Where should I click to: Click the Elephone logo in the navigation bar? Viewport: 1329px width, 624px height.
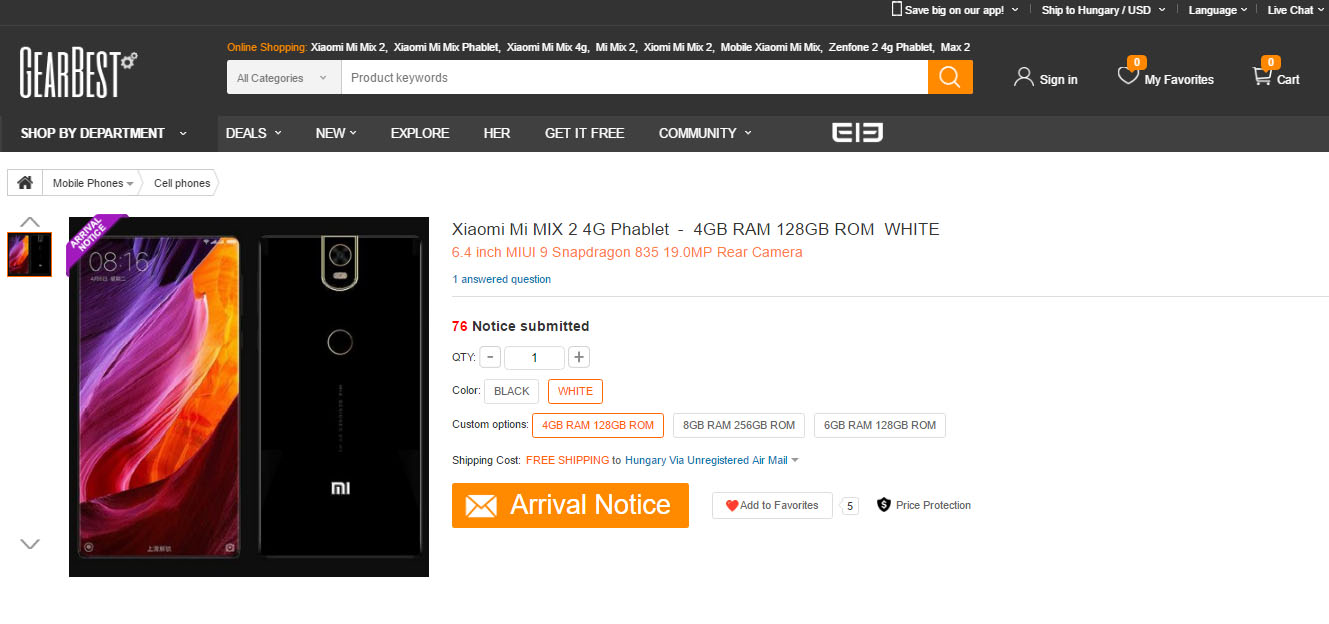(x=858, y=133)
